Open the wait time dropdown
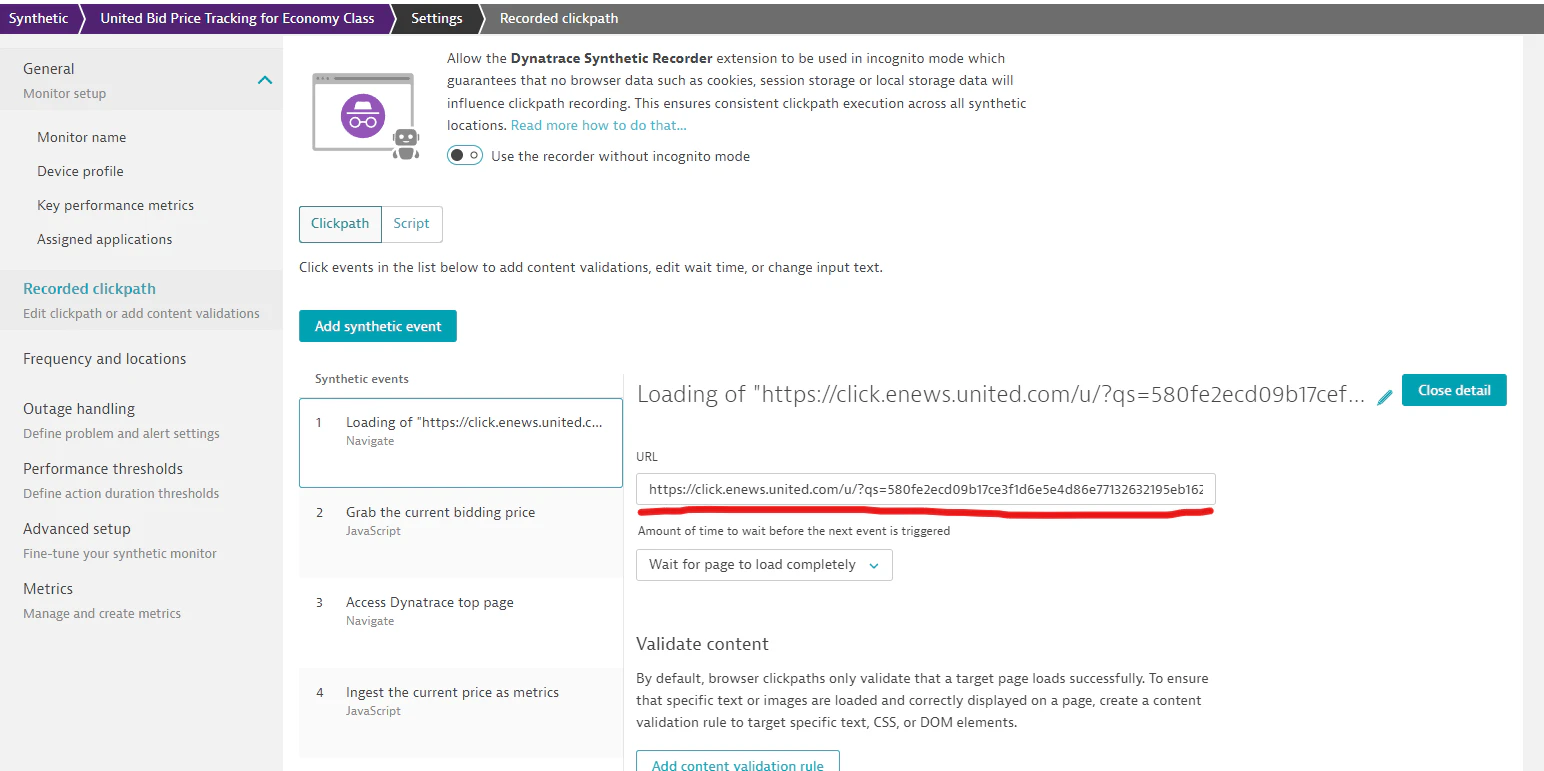 764,565
